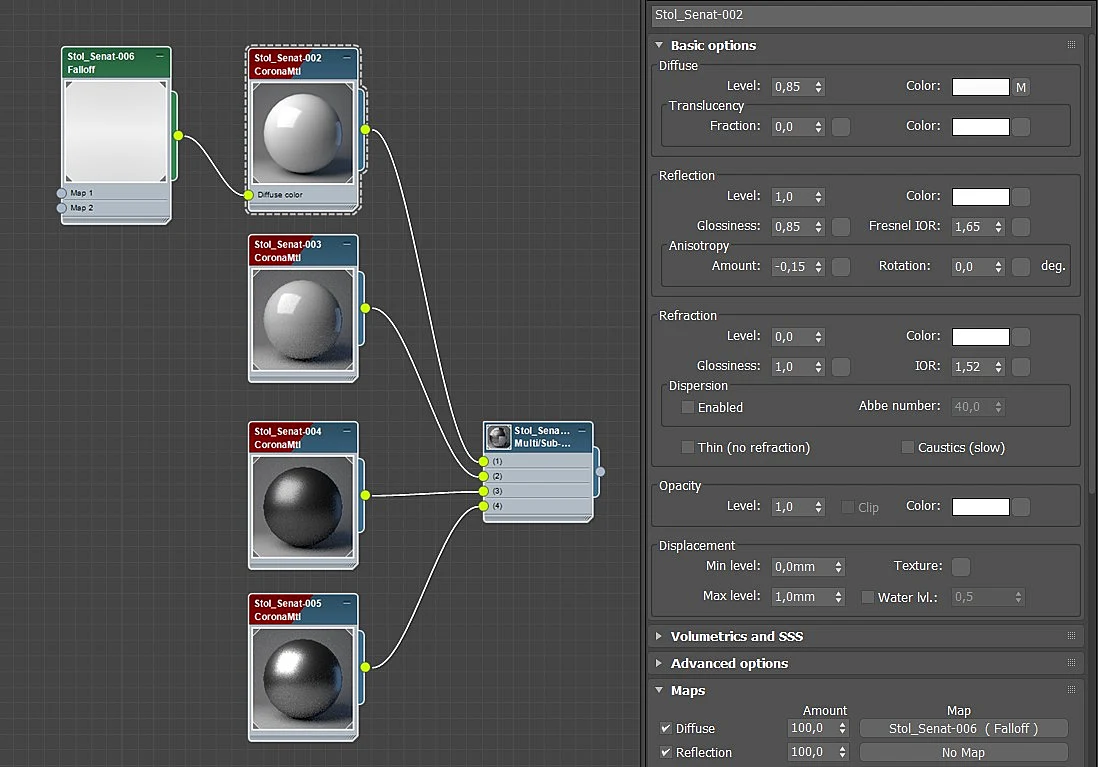Image resolution: width=1098 pixels, height=767 pixels.
Task: Click the M map button beside Diffuse color
Action: [1021, 87]
